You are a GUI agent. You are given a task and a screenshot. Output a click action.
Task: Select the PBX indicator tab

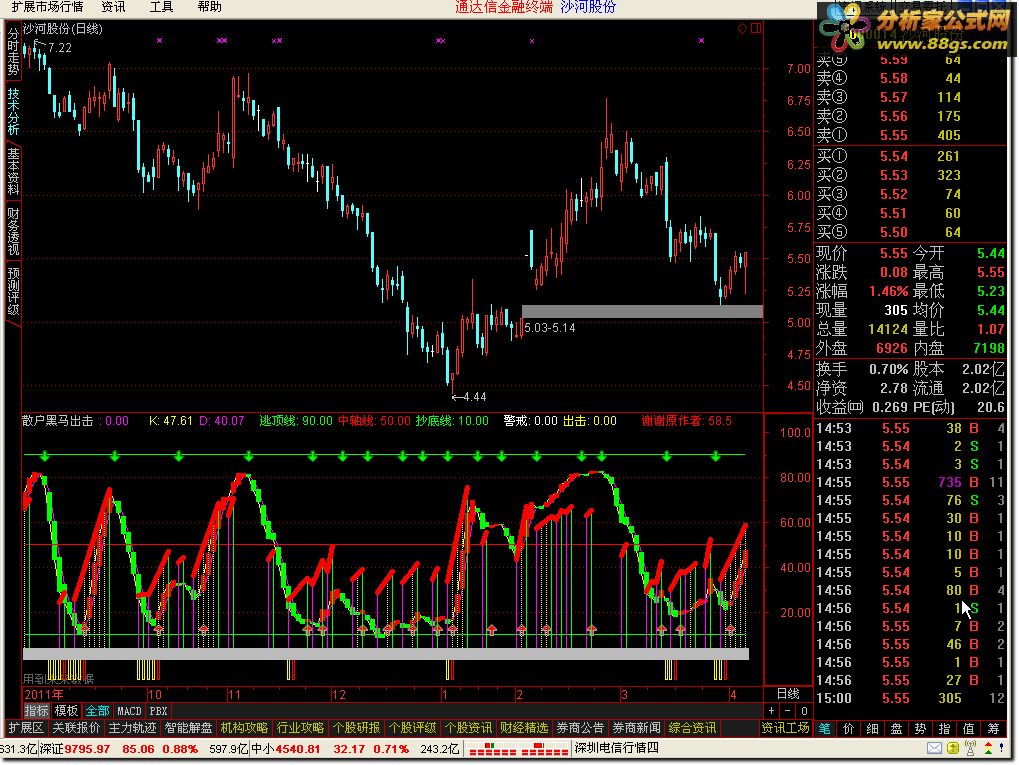[x=158, y=711]
